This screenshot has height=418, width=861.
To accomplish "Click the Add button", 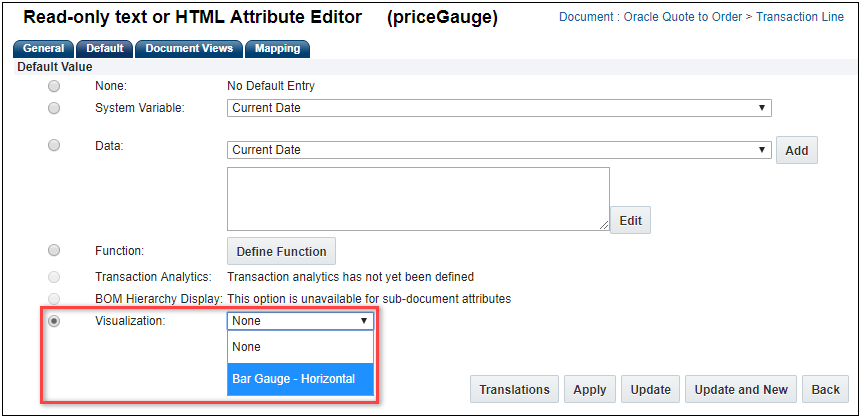I will pyautogui.click(x=796, y=150).
